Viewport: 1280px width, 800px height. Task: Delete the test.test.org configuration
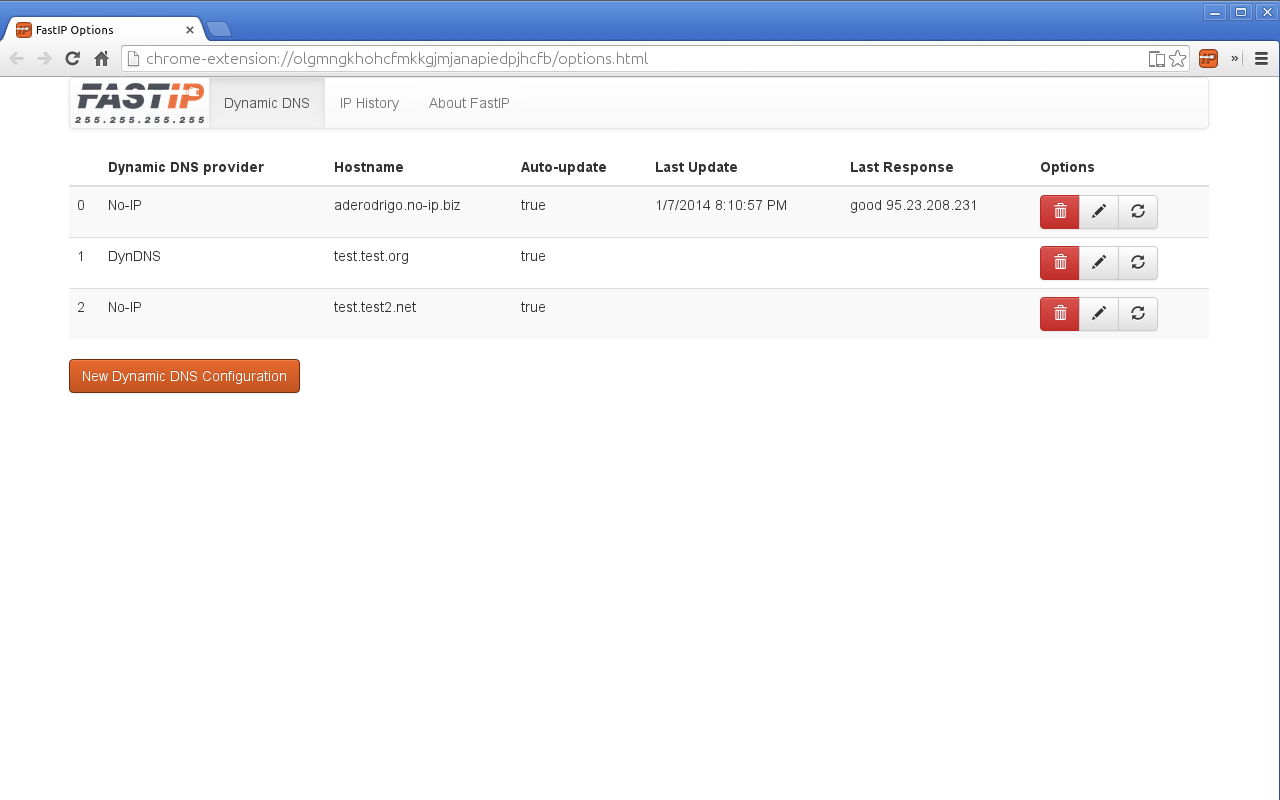pyautogui.click(x=1060, y=263)
